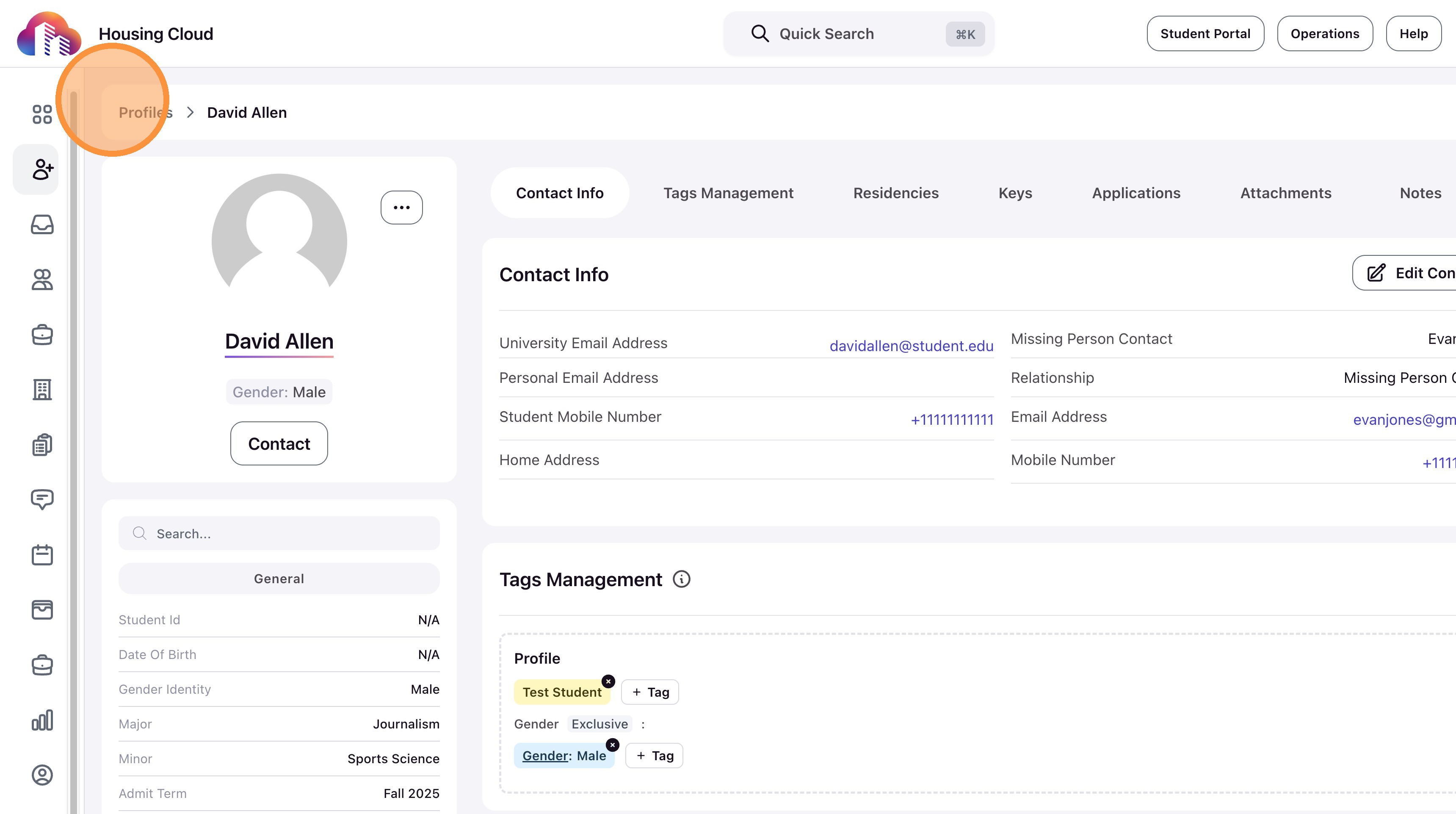The image size is (1456, 814).
Task: Switch to the Residencies tab
Action: pyautogui.click(x=895, y=193)
